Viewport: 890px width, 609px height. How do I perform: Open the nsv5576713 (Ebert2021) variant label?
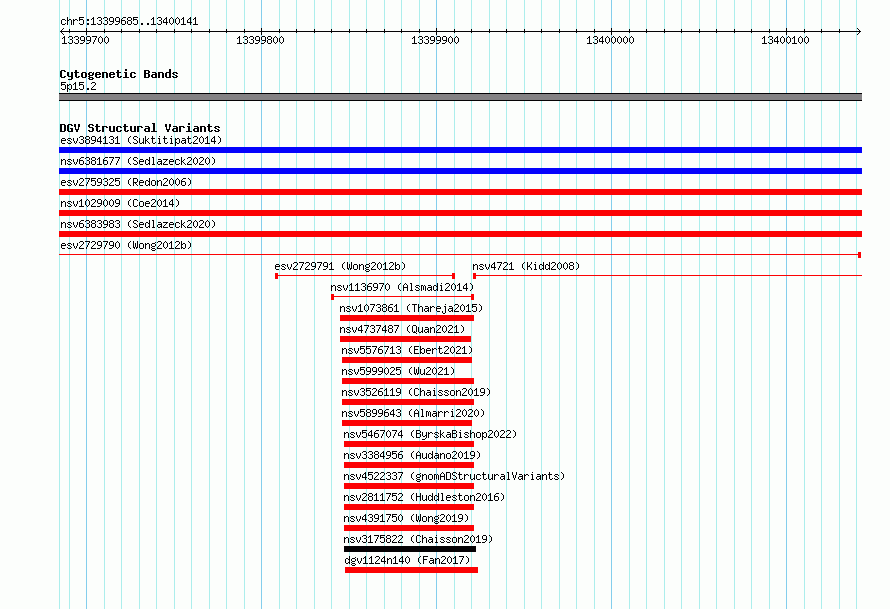[x=407, y=350]
